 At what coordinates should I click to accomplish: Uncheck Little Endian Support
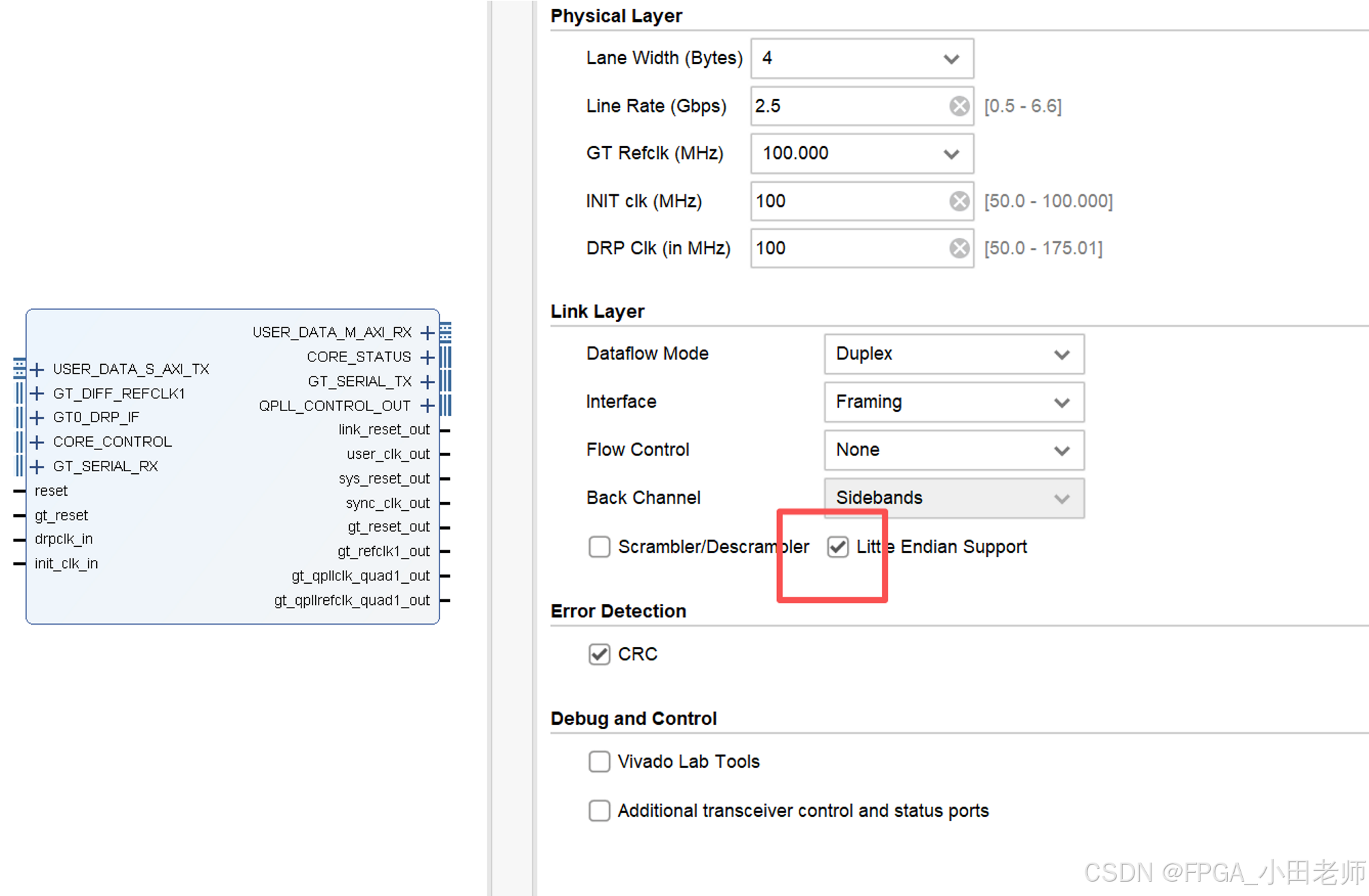tap(838, 547)
